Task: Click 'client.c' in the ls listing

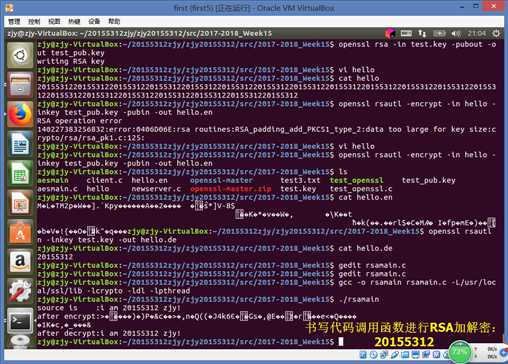Action: 104,180
